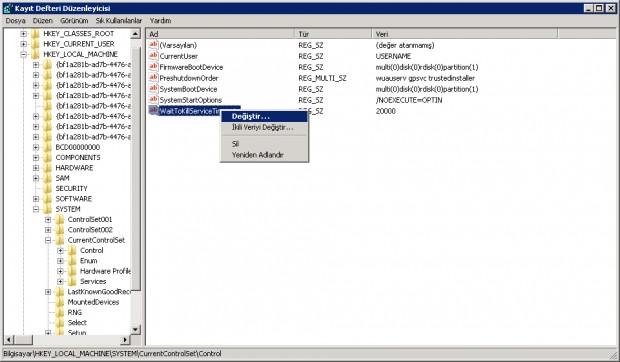
Task: Select the HKEY_CURRENT_USER folder icon
Action: click(35, 44)
